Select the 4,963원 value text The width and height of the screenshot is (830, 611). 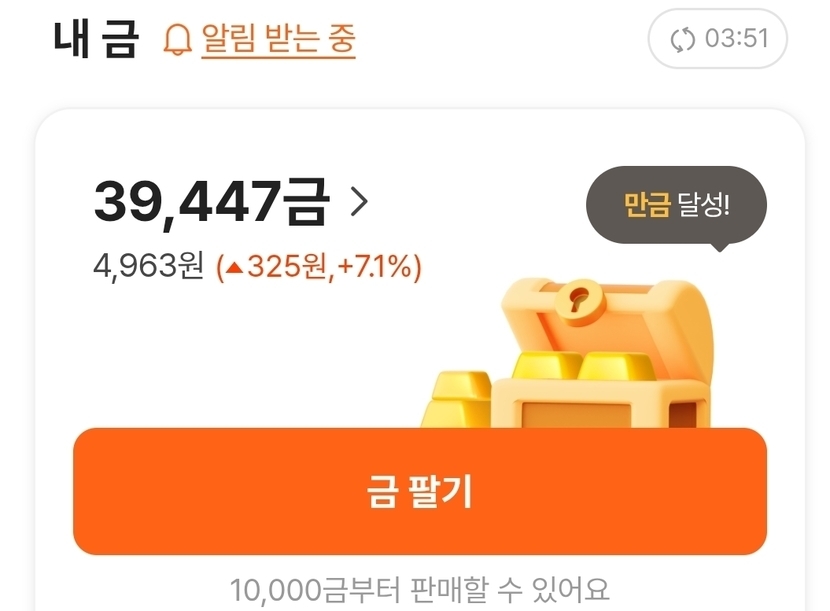point(148,266)
